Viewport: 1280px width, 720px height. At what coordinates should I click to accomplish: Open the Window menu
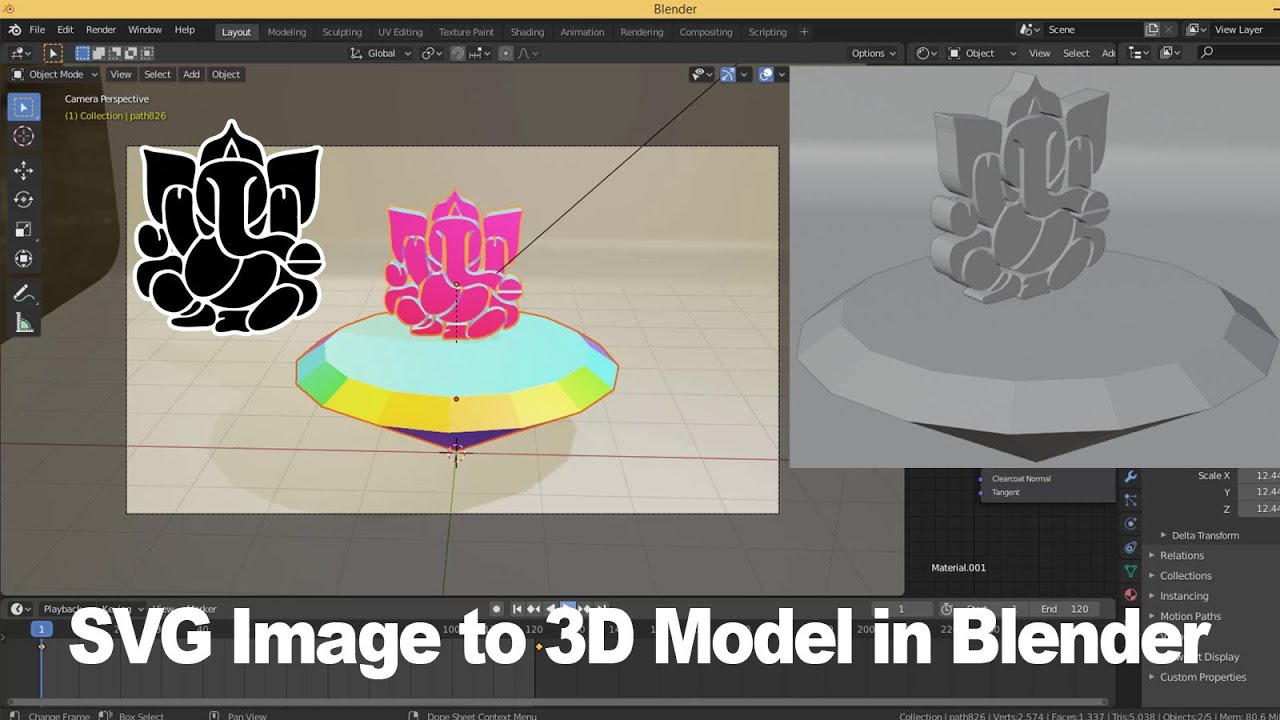click(x=145, y=30)
